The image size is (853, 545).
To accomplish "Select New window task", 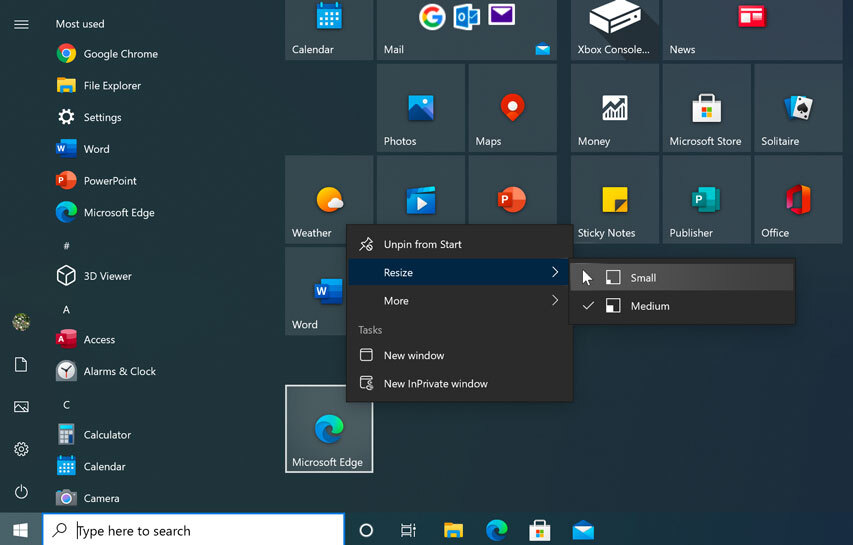I will click(459, 355).
